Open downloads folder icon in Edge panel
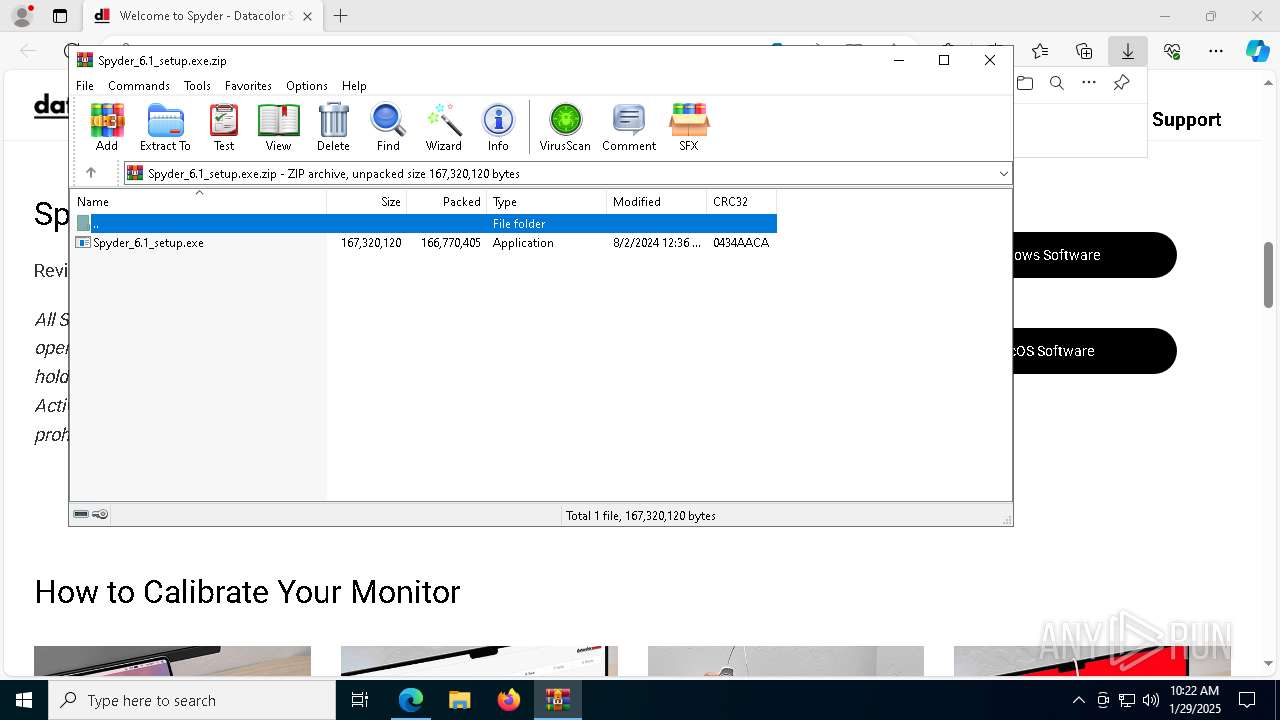The image size is (1280, 720). (1025, 83)
